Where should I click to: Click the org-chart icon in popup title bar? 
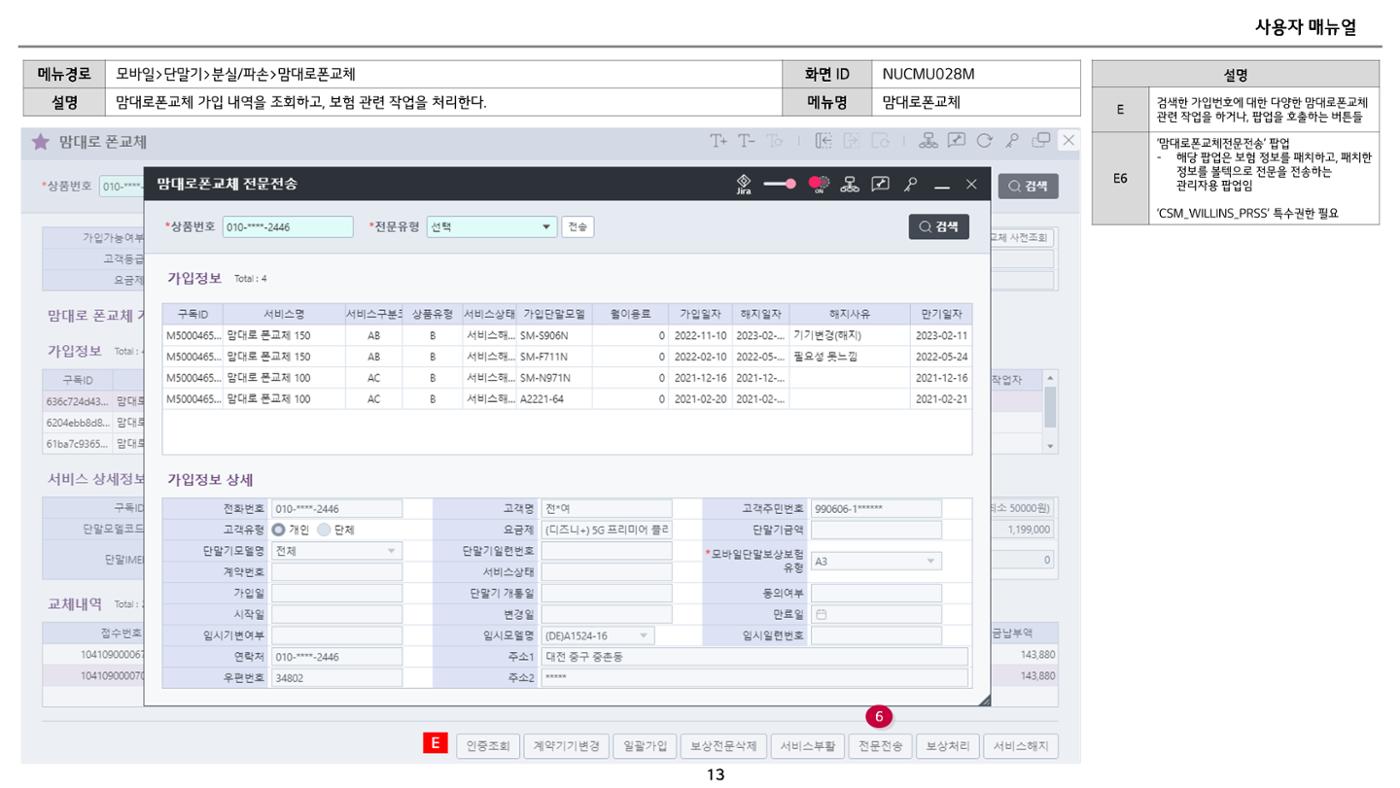tap(850, 184)
